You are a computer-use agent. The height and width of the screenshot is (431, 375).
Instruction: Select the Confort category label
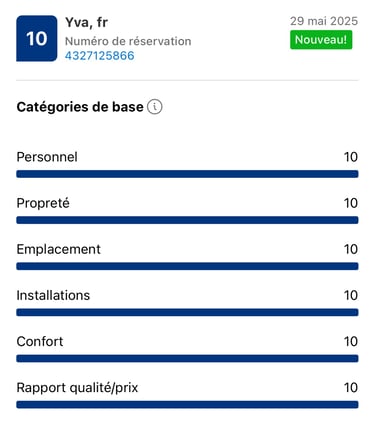[x=40, y=341]
